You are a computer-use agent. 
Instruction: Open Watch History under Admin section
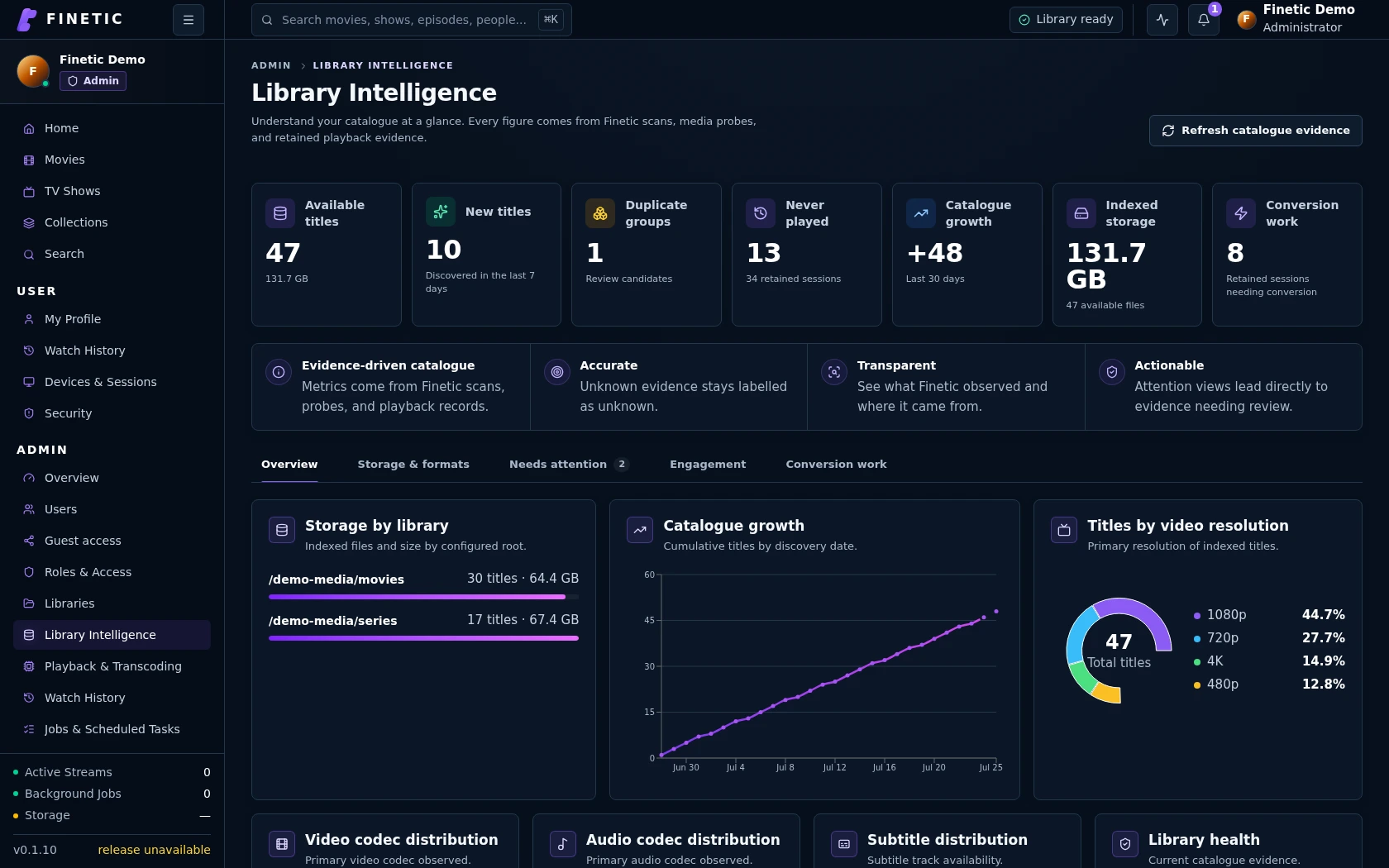[112, 698]
